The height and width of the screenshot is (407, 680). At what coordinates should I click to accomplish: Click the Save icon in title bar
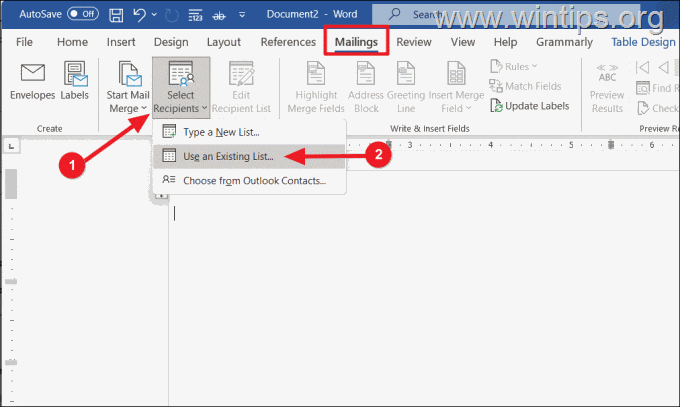(116, 15)
